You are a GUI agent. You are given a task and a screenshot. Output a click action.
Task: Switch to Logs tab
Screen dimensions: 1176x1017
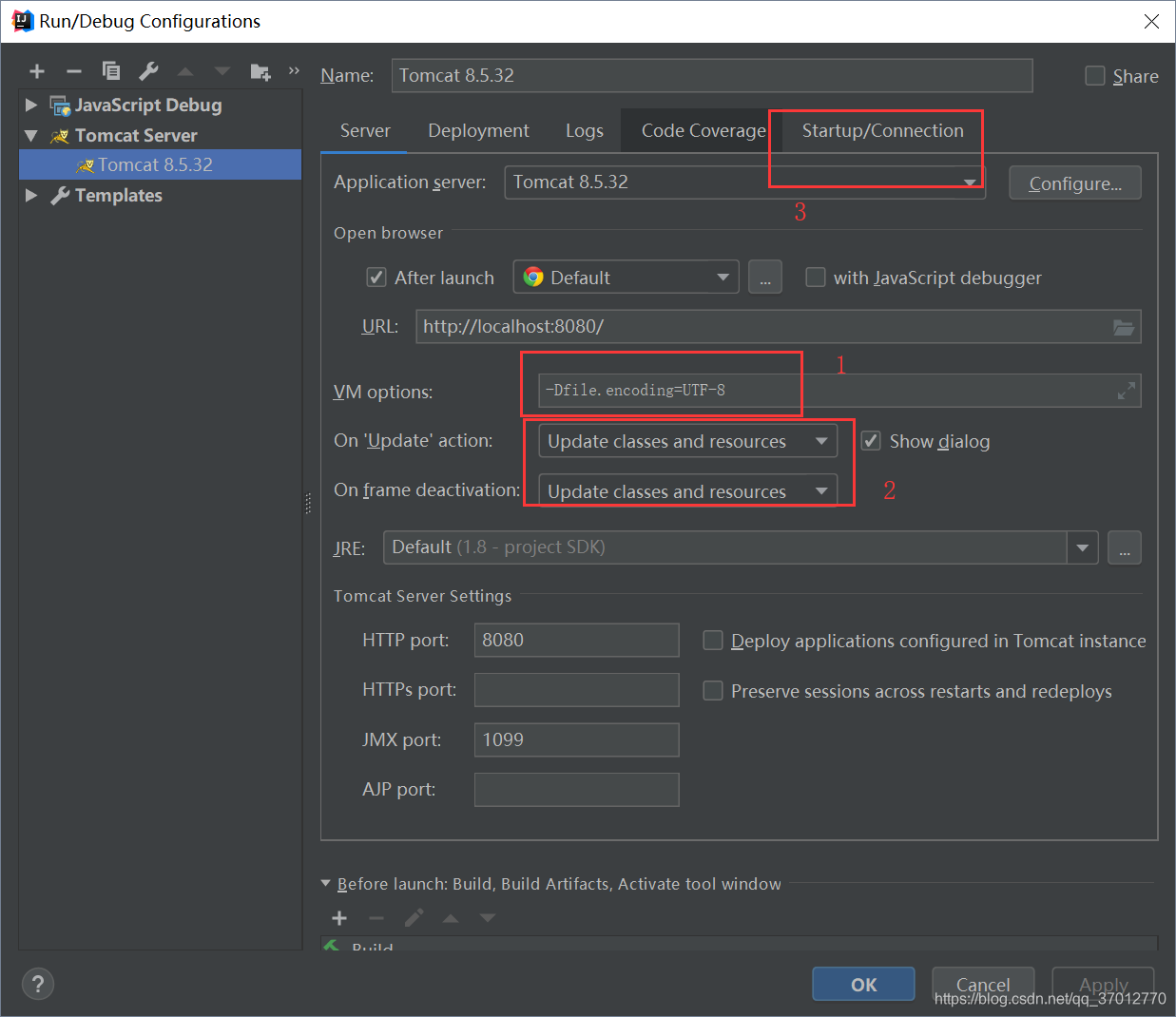tap(584, 131)
